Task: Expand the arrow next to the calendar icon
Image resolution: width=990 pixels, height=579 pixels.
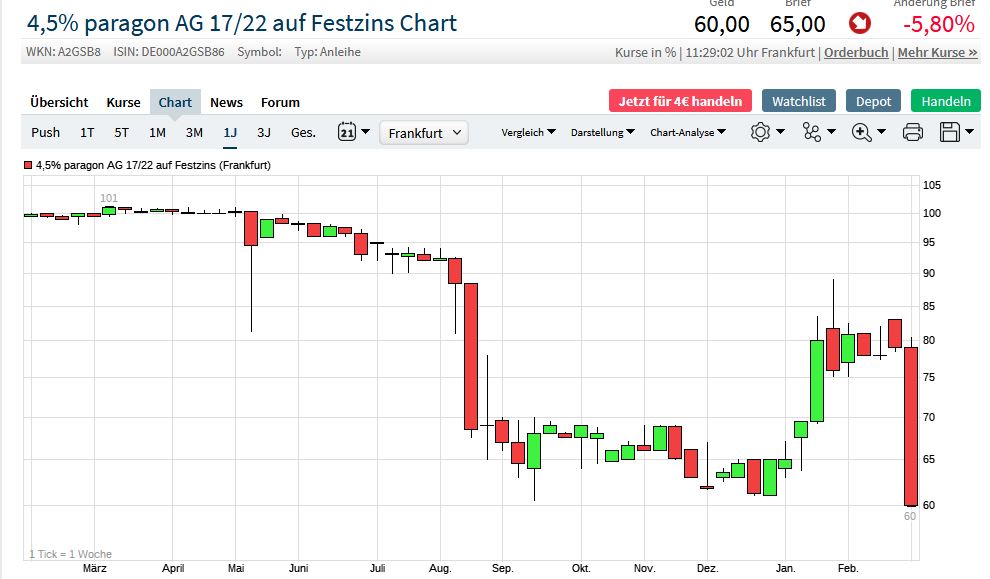Action: pyautogui.click(x=365, y=132)
